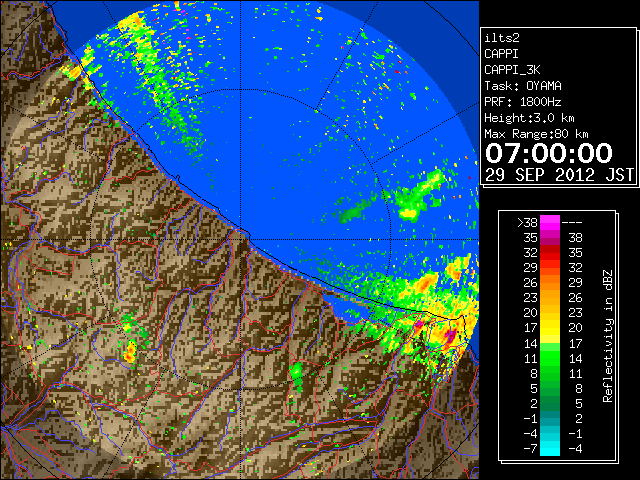Pick the teal -1 to 2 dBZ band
Viewport: 640px width, 480px height.
[x=550, y=418]
